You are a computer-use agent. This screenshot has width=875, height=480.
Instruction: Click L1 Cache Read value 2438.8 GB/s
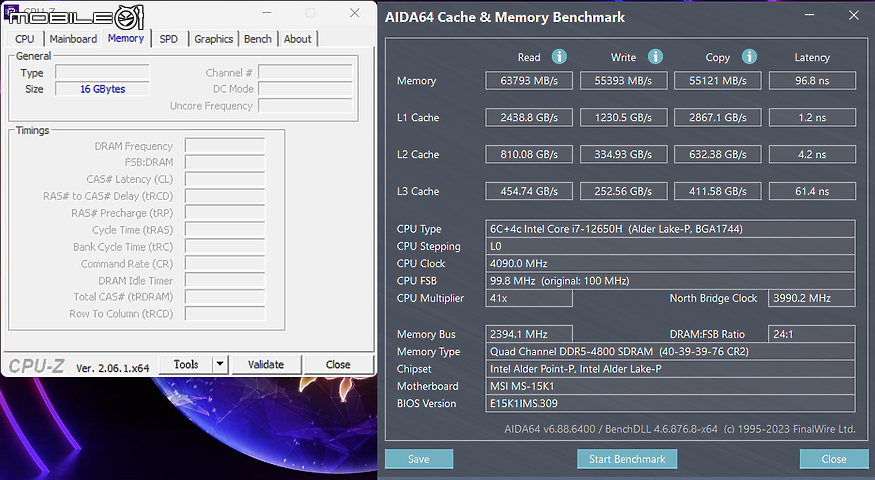point(529,117)
